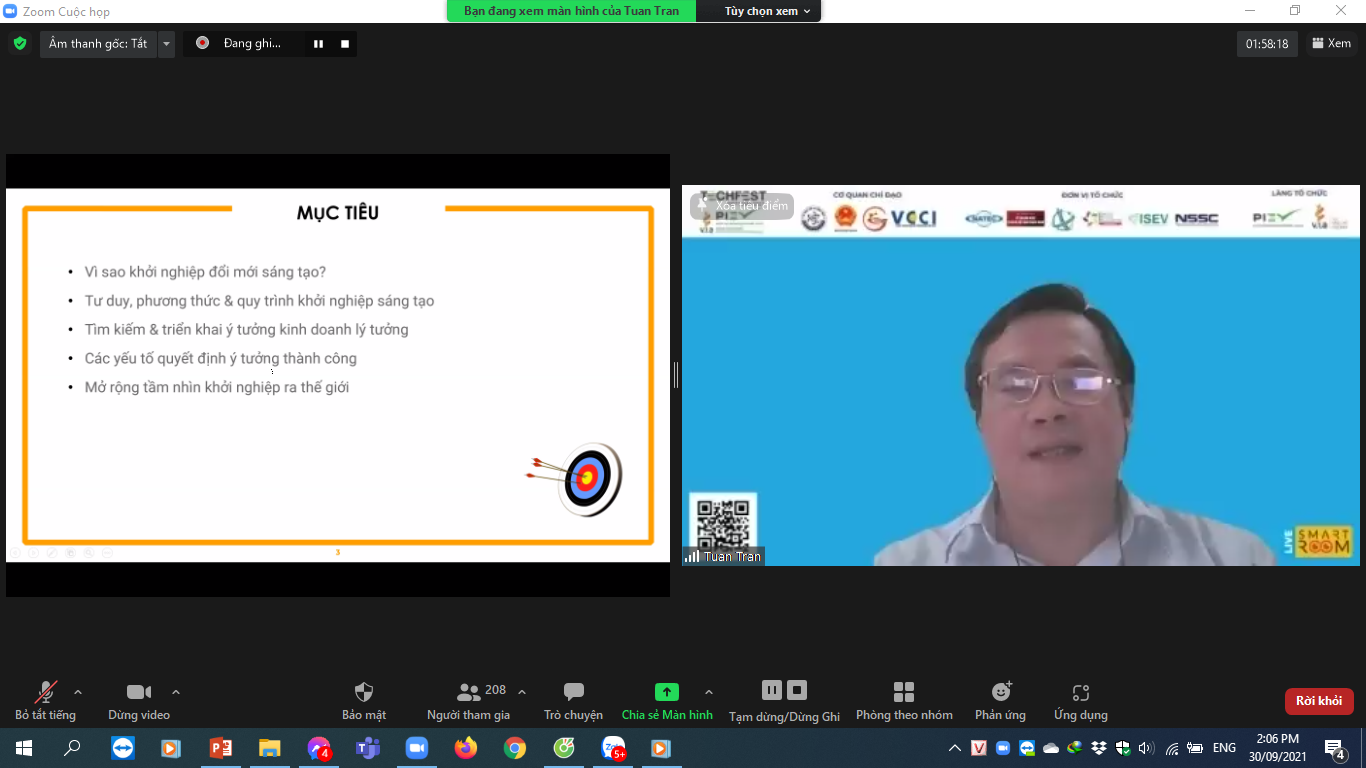Viewport: 1366px width, 768px height.
Task: Toggle original sound "Âm thanh gốc: Tắt"
Action: pos(98,44)
